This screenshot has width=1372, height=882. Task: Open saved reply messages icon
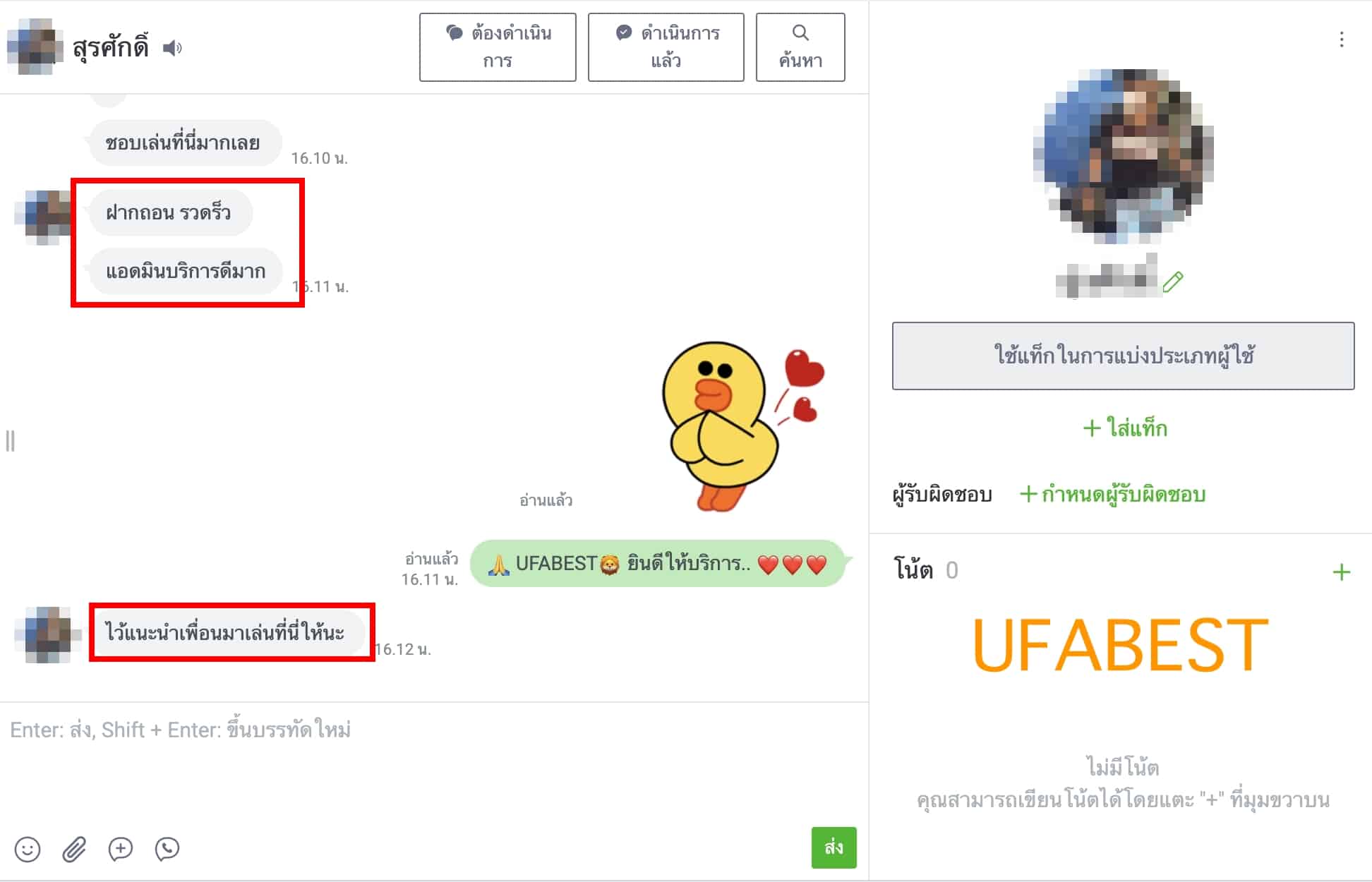tap(121, 849)
